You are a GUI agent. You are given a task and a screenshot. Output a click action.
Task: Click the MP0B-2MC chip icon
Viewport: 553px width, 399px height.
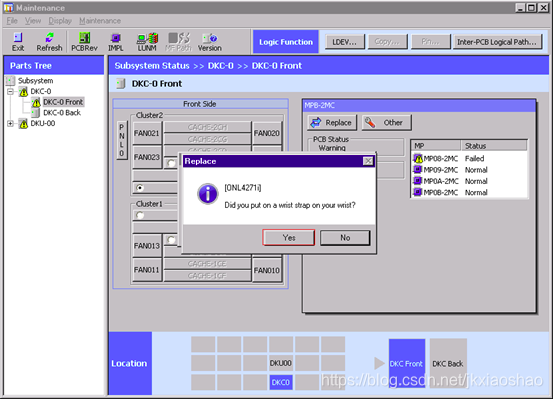click(x=418, y=192)
